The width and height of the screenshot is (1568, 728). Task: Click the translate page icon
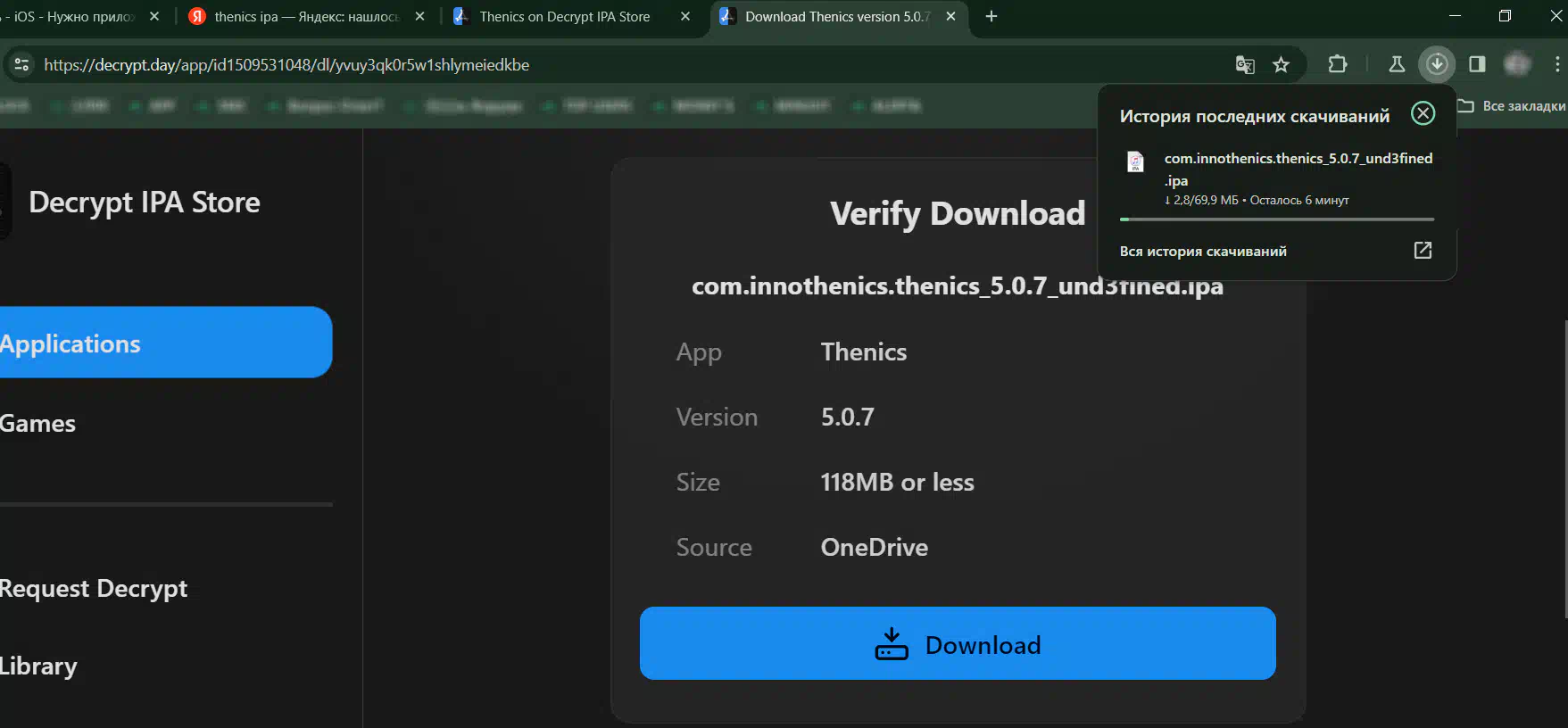pyautogui.click(x=1244, y=64)
